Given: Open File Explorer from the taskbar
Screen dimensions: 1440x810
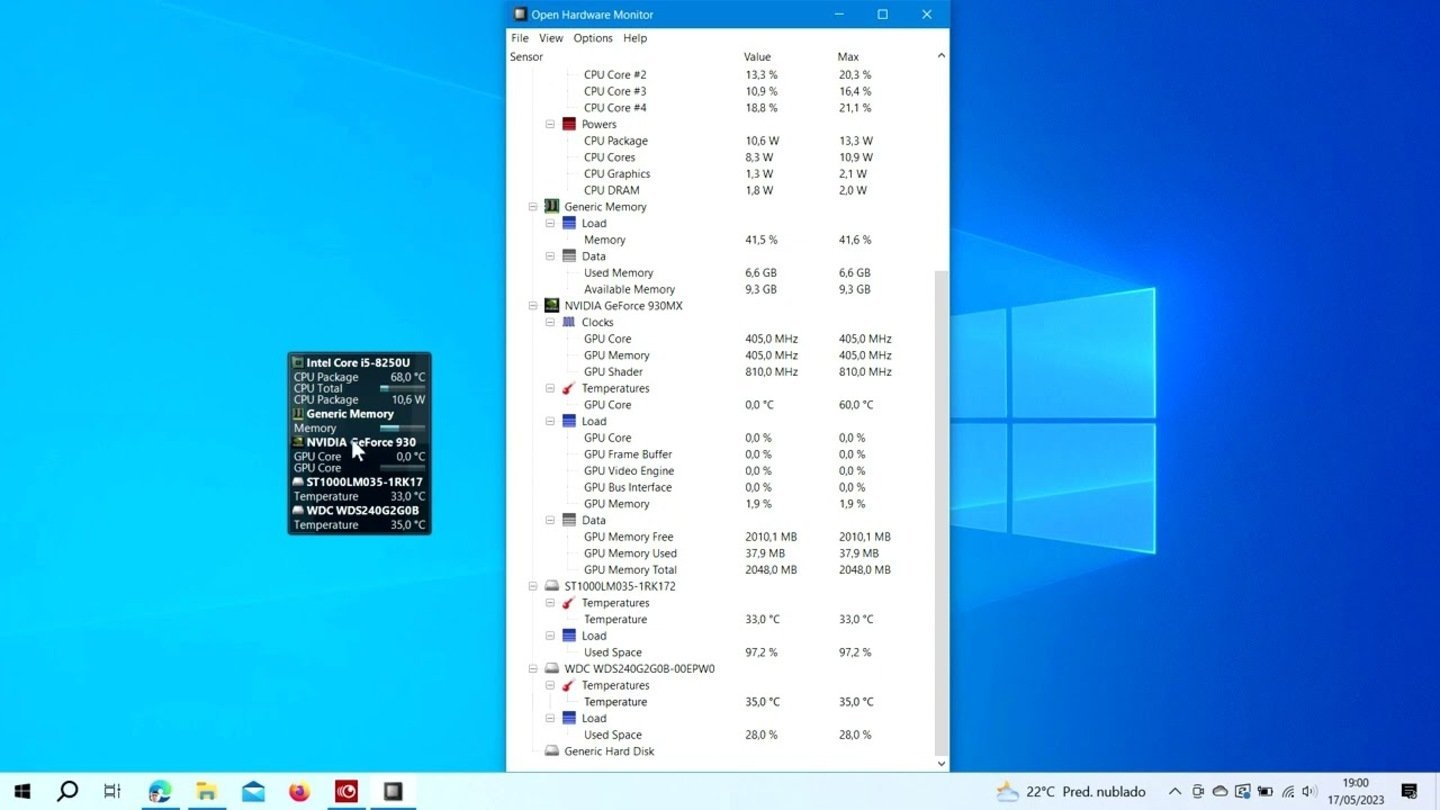Looking at the screenshot, I should [x=206, y=791].
